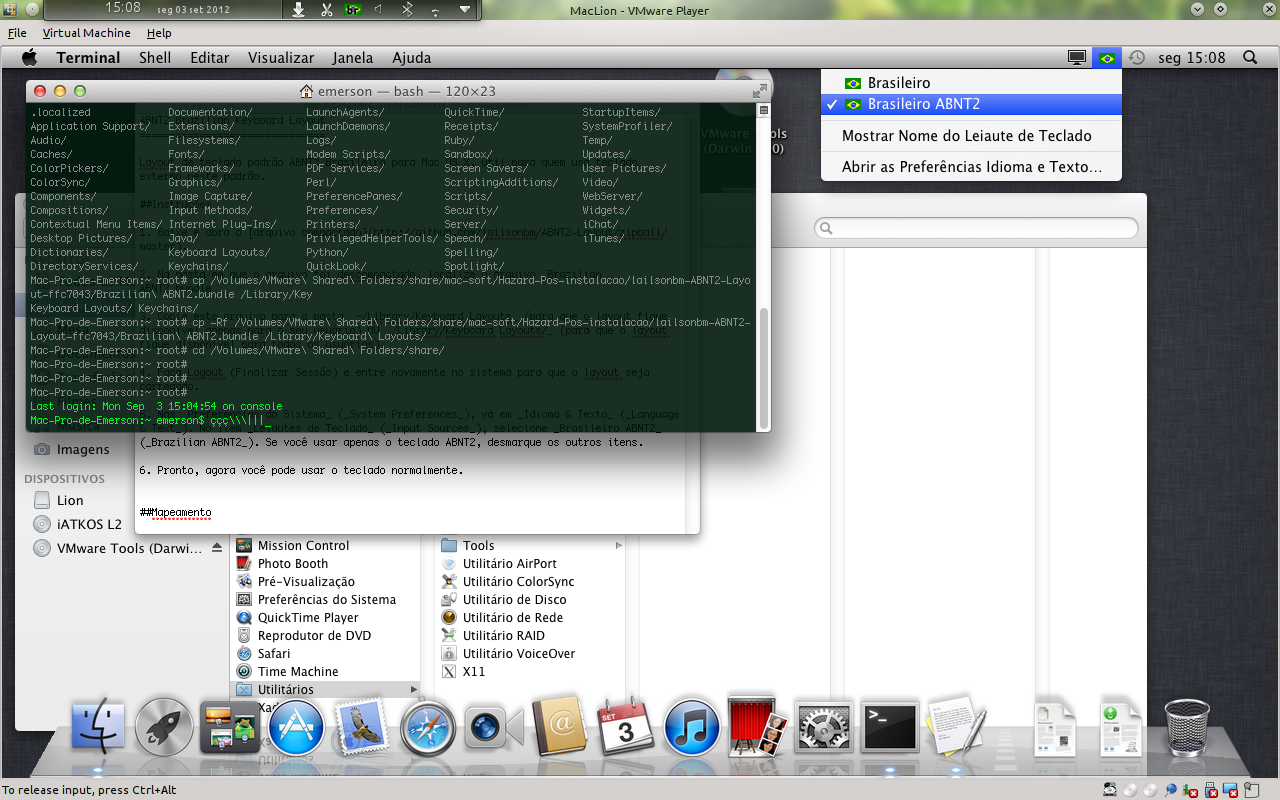Open the Editar menu
This screenshot has width=1280, height=800.
click(x=210, y=58)
